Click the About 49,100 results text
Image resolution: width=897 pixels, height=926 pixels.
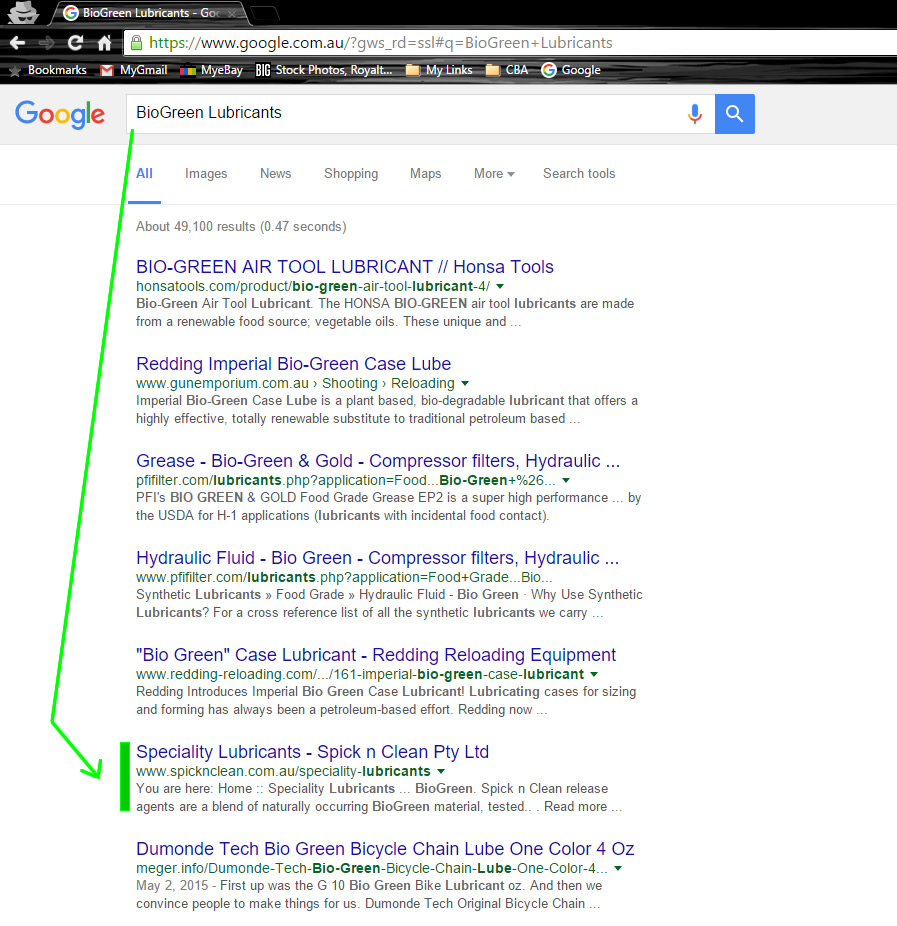point(241,227)
